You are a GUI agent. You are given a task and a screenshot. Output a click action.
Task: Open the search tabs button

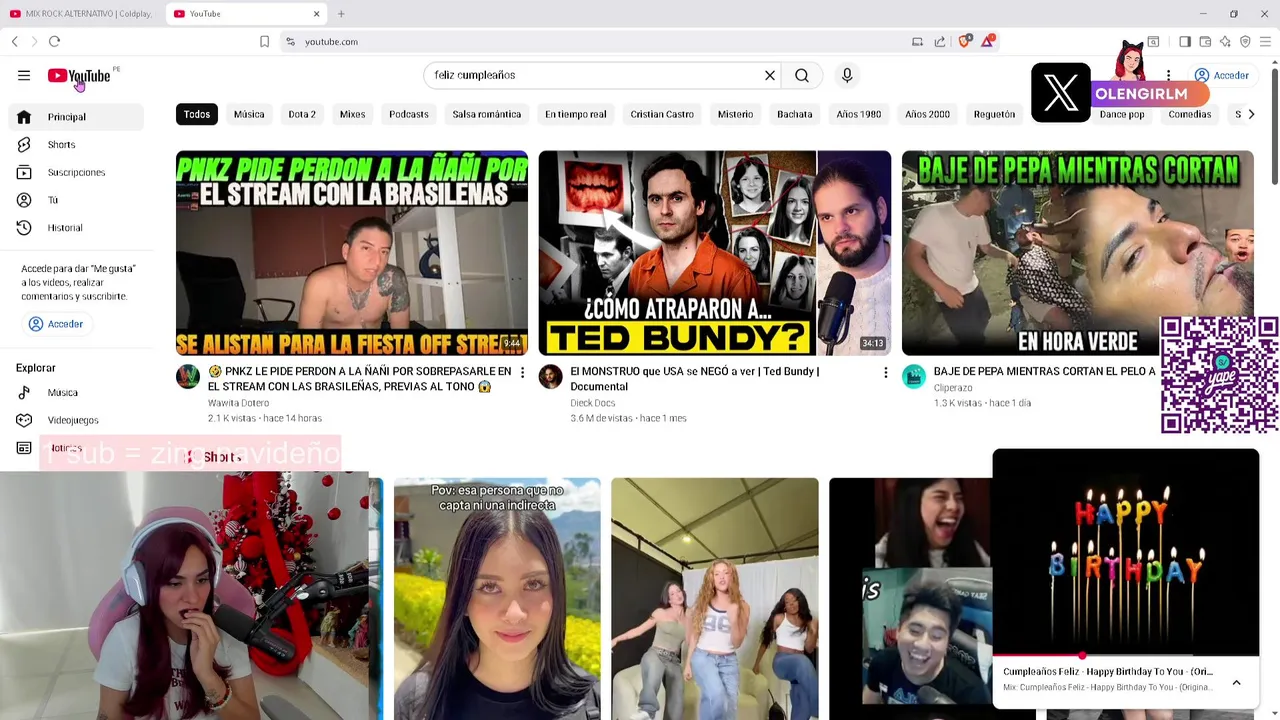(1153, 41)
